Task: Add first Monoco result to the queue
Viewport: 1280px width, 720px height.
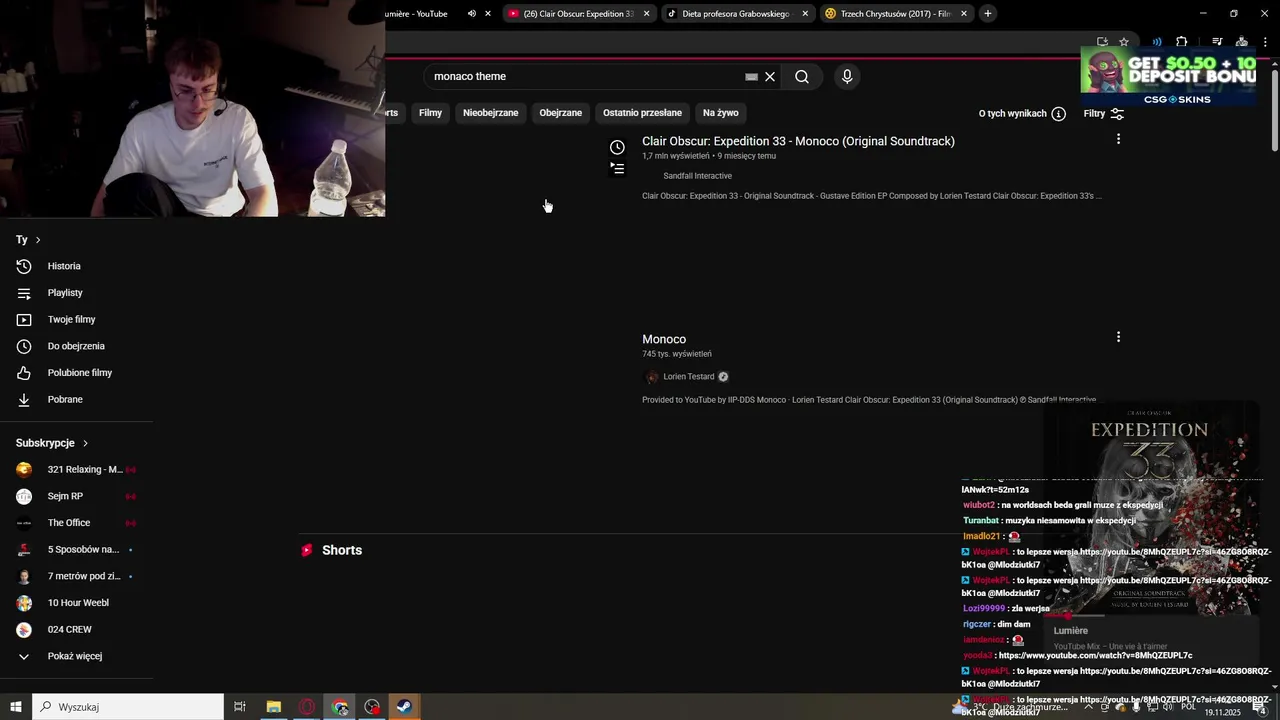Action: click(x=617, y=169)
